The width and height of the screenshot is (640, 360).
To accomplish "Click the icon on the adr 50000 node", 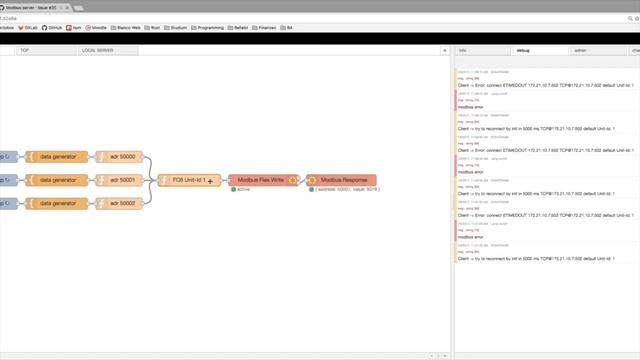I will (x=100, y=157).
